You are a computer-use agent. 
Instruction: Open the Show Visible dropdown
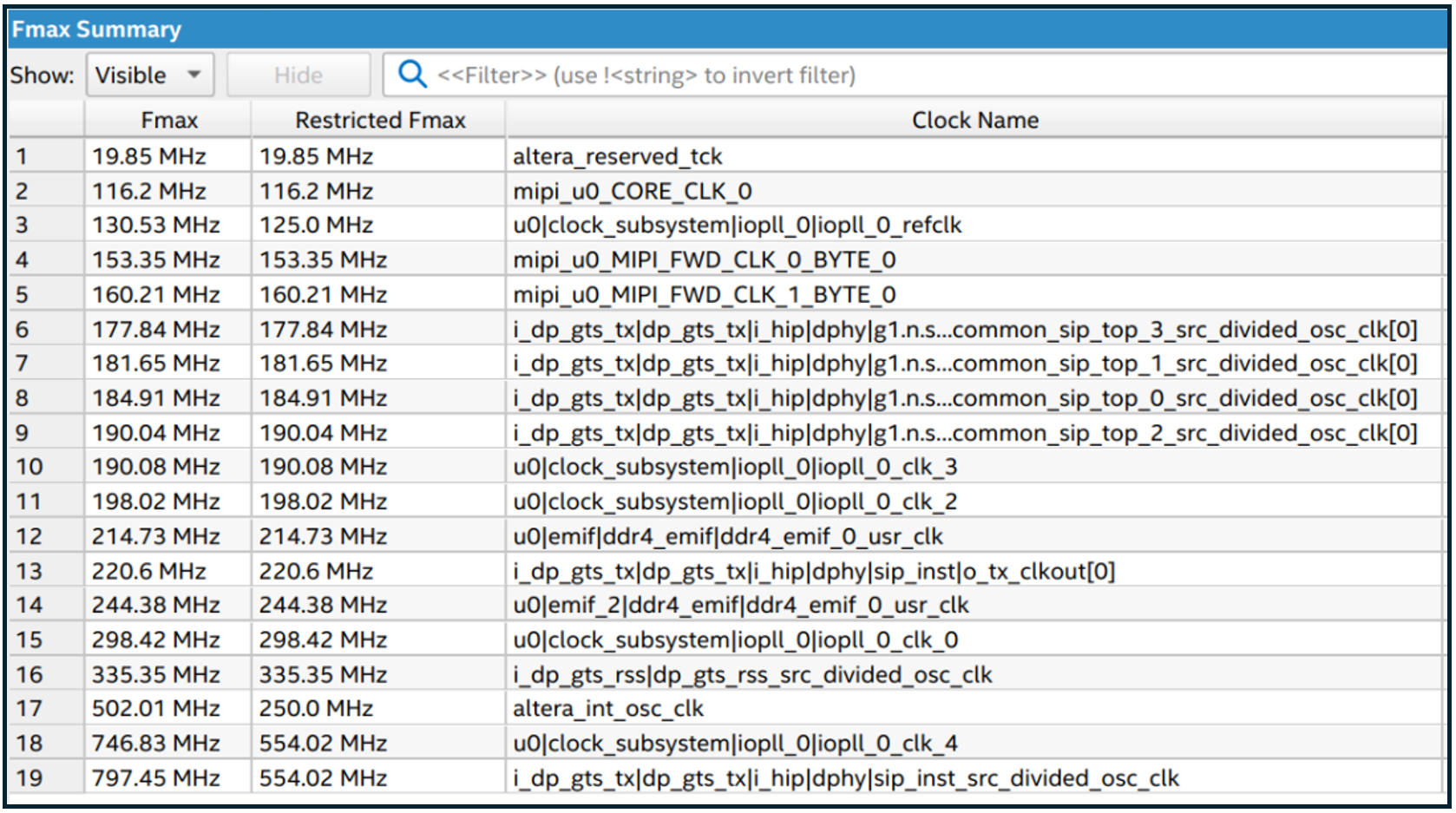point(148,75)
